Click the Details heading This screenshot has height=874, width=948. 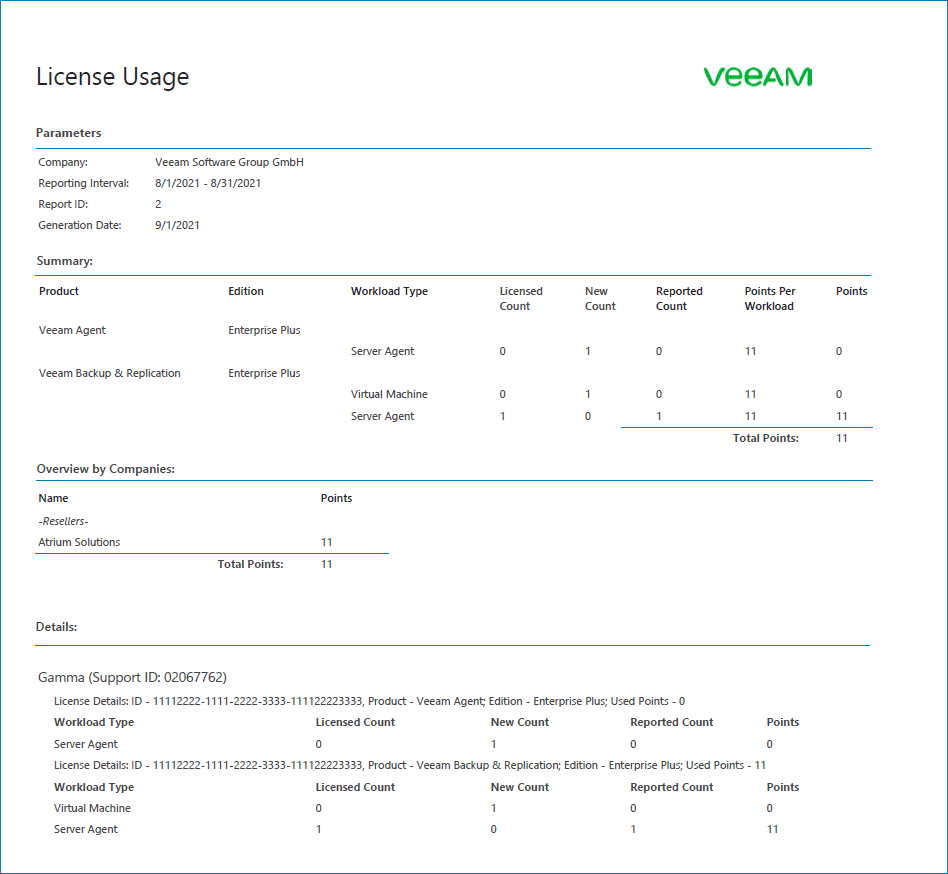click(56, 627)
